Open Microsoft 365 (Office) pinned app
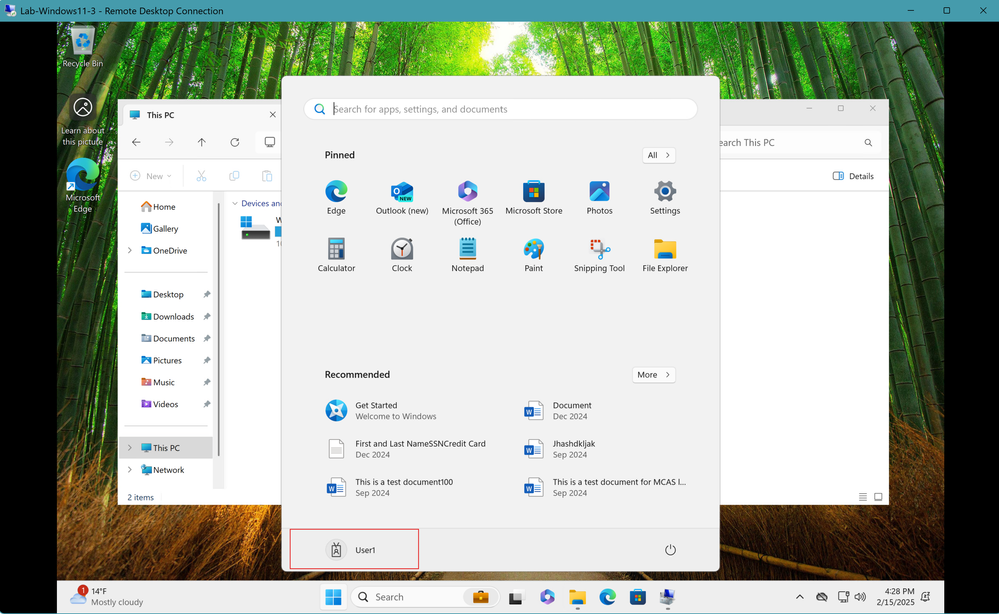This screenshot has height=614, width=999. (467, 203)
